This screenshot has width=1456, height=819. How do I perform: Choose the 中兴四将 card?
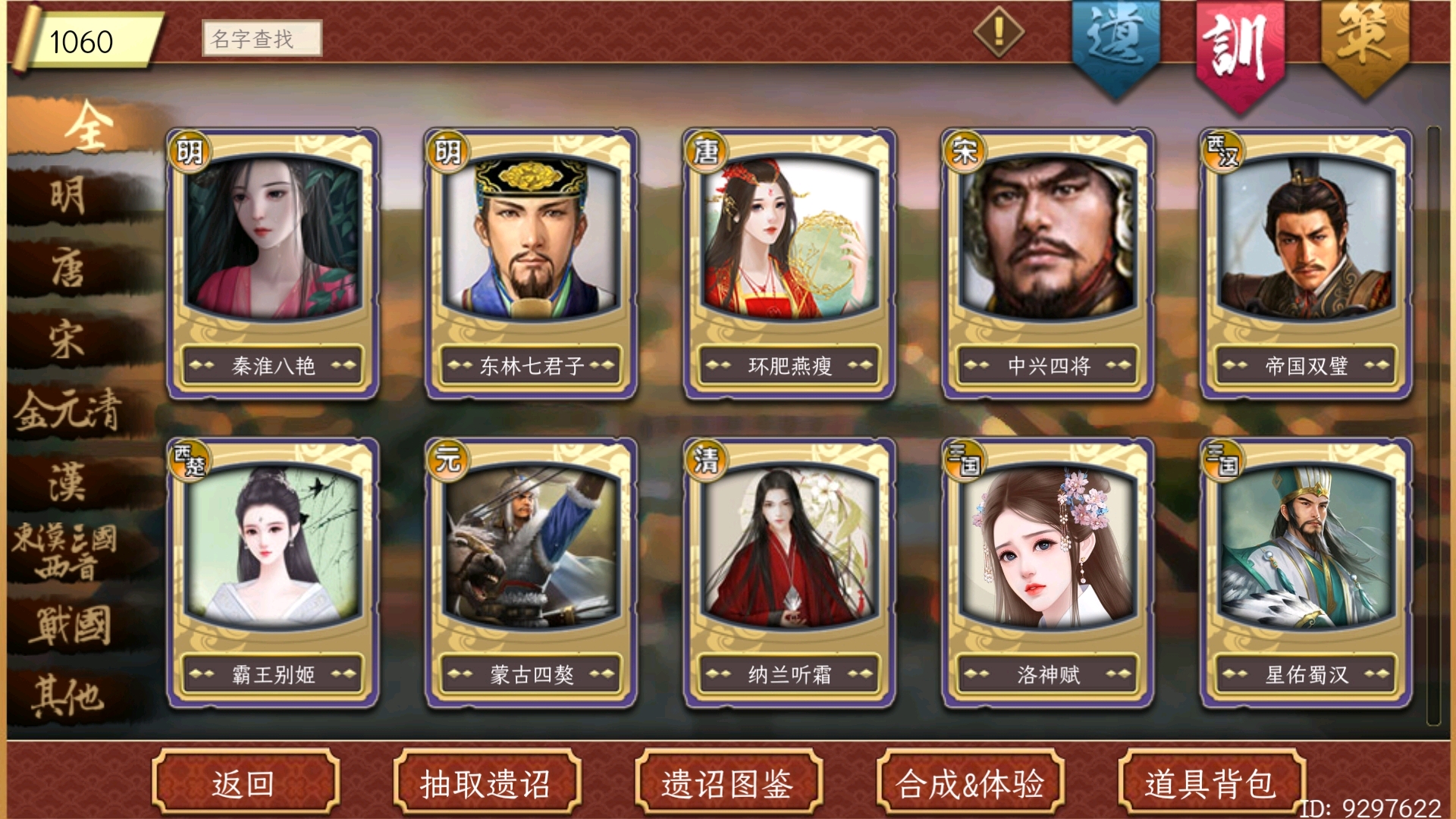coord(1047,263)
